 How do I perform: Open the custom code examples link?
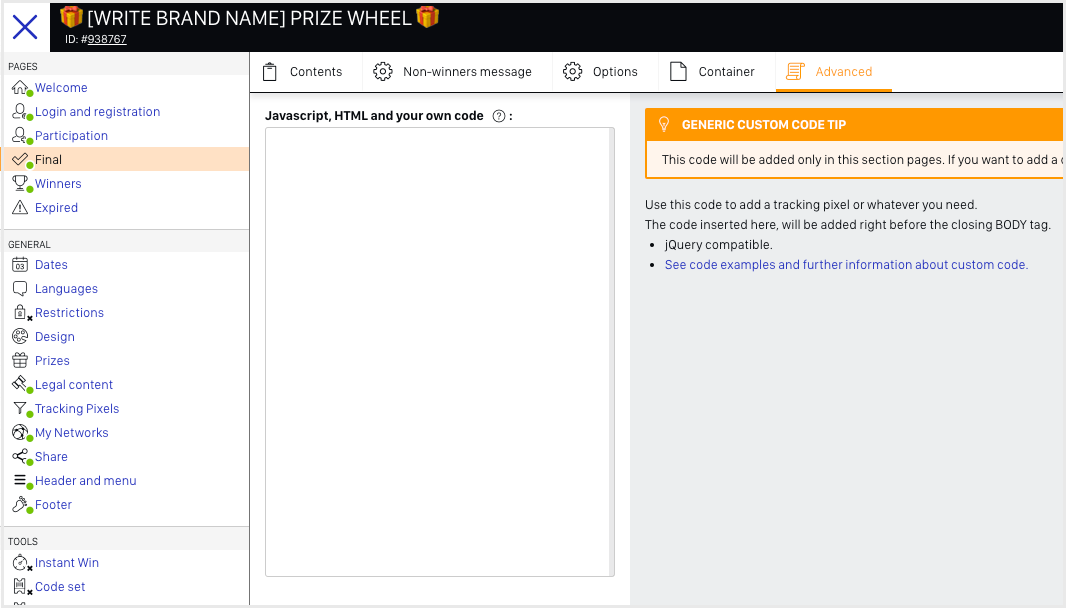tap(846, 264)
